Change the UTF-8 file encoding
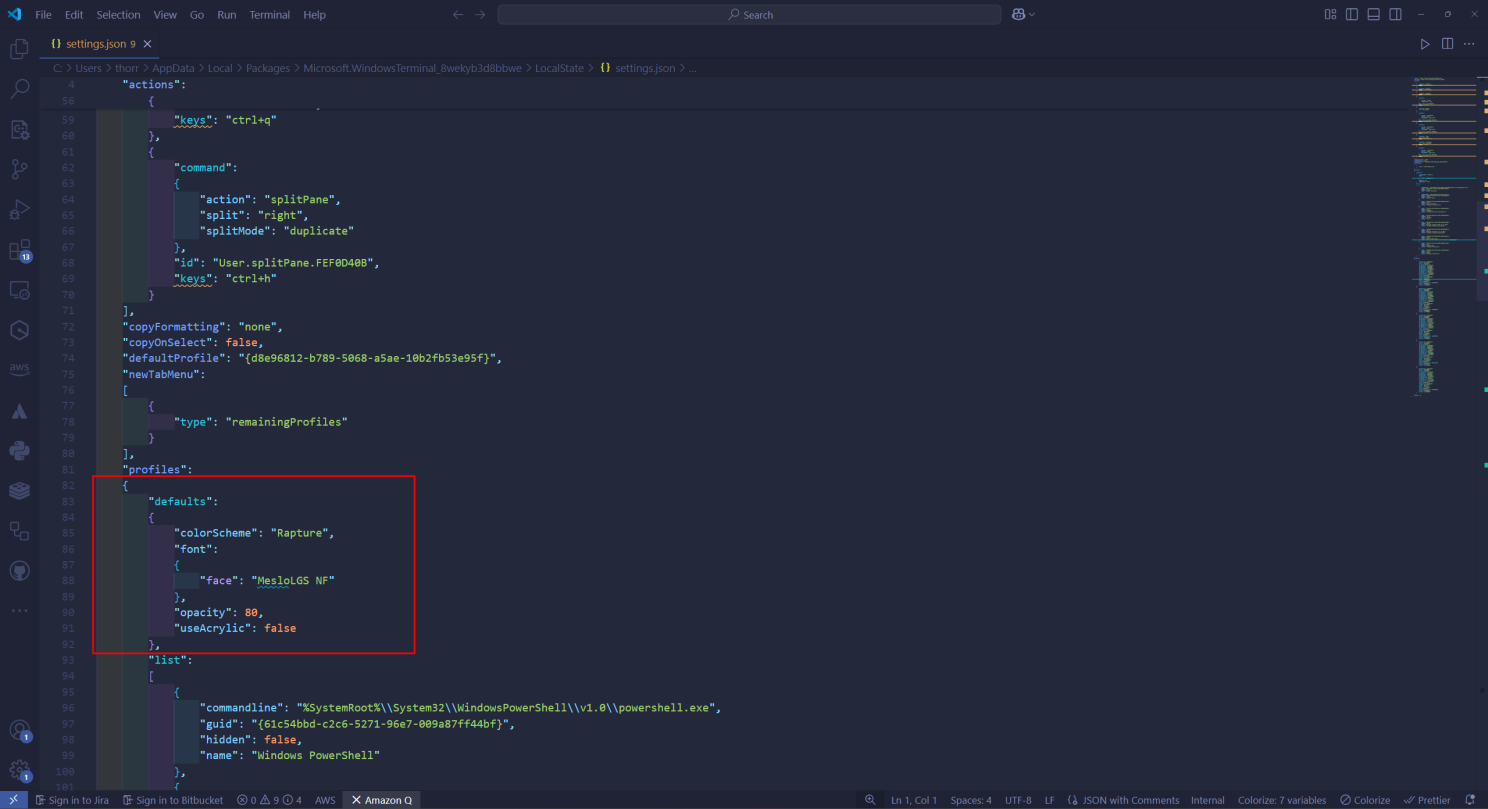This screenshot has width=1488, height=809. (x=1018, y=800)
